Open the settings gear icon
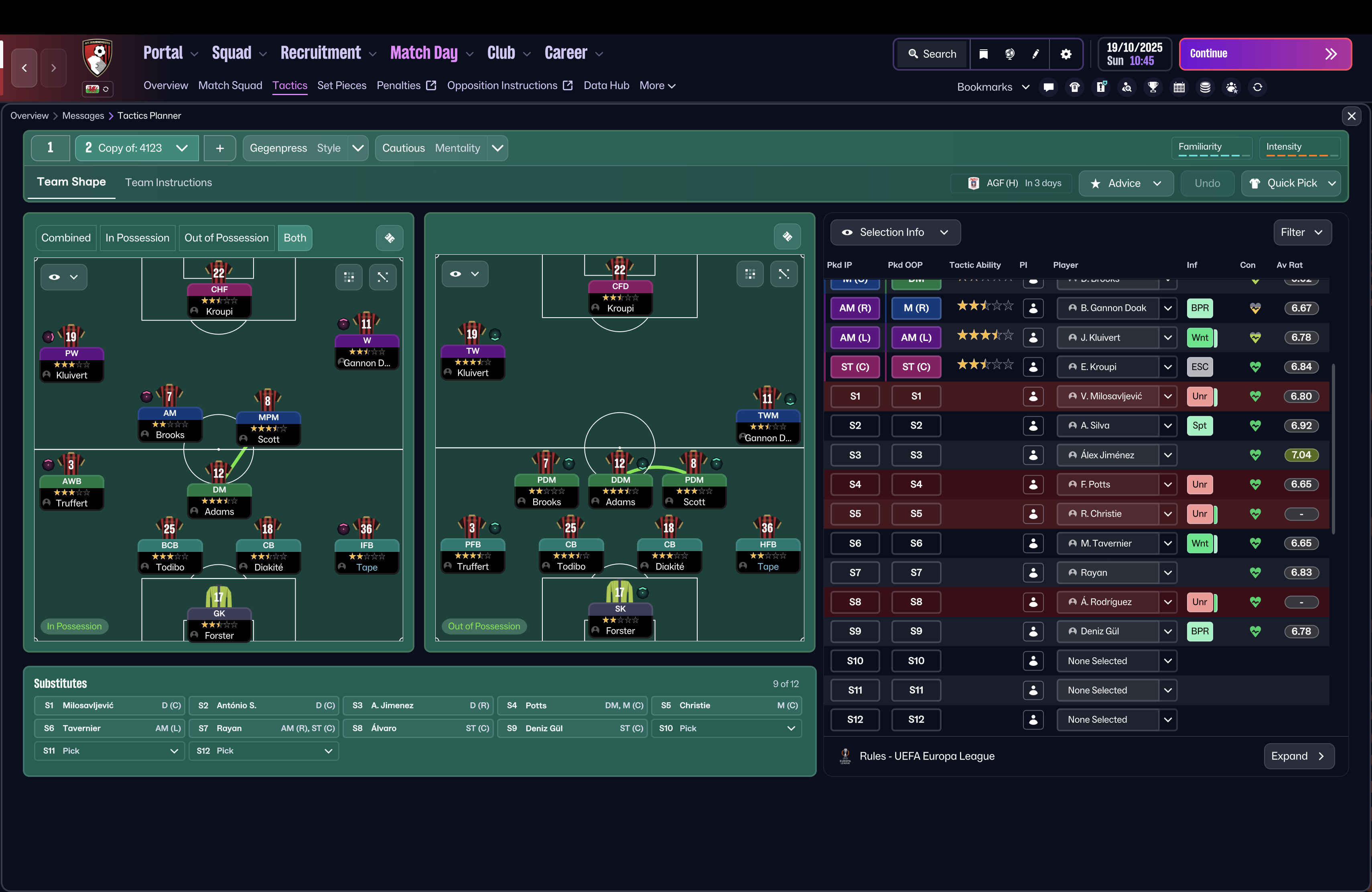The image size is (1372, 892). (x=1066, y=54)
